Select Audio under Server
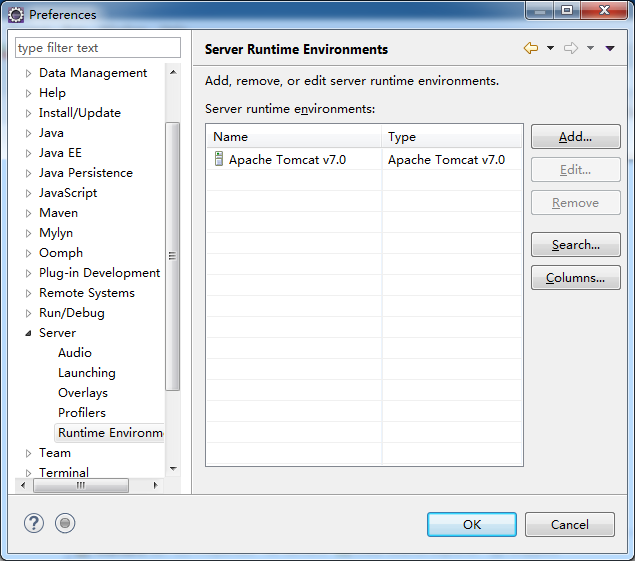Screen dimensions: 635x561 [75, 353]
